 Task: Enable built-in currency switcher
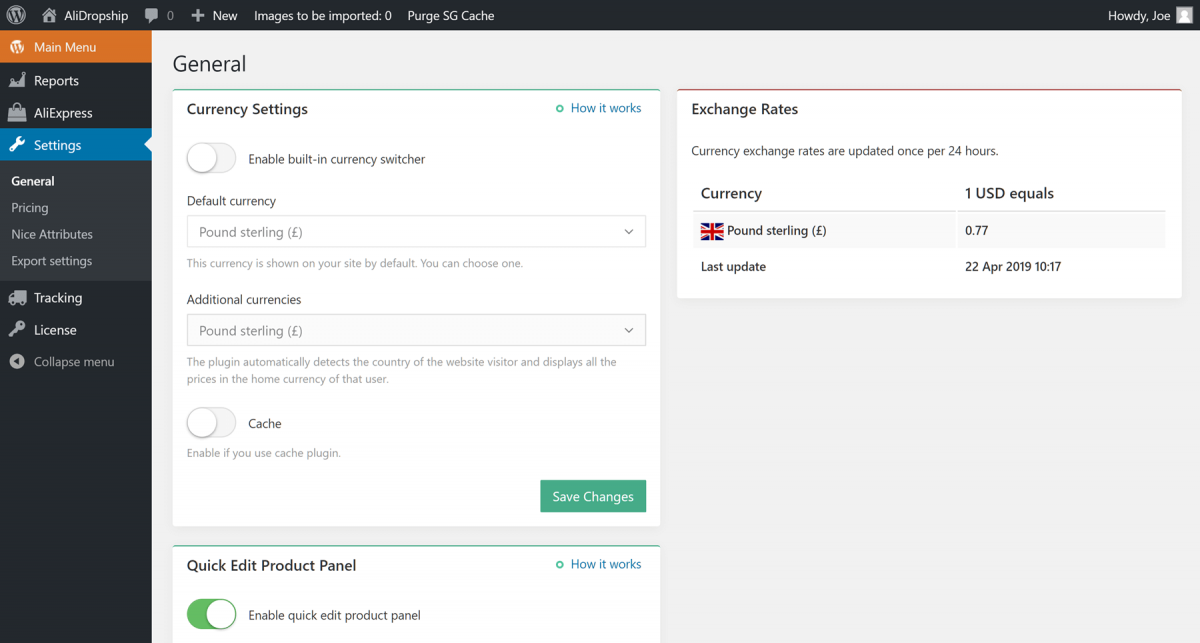211,158
